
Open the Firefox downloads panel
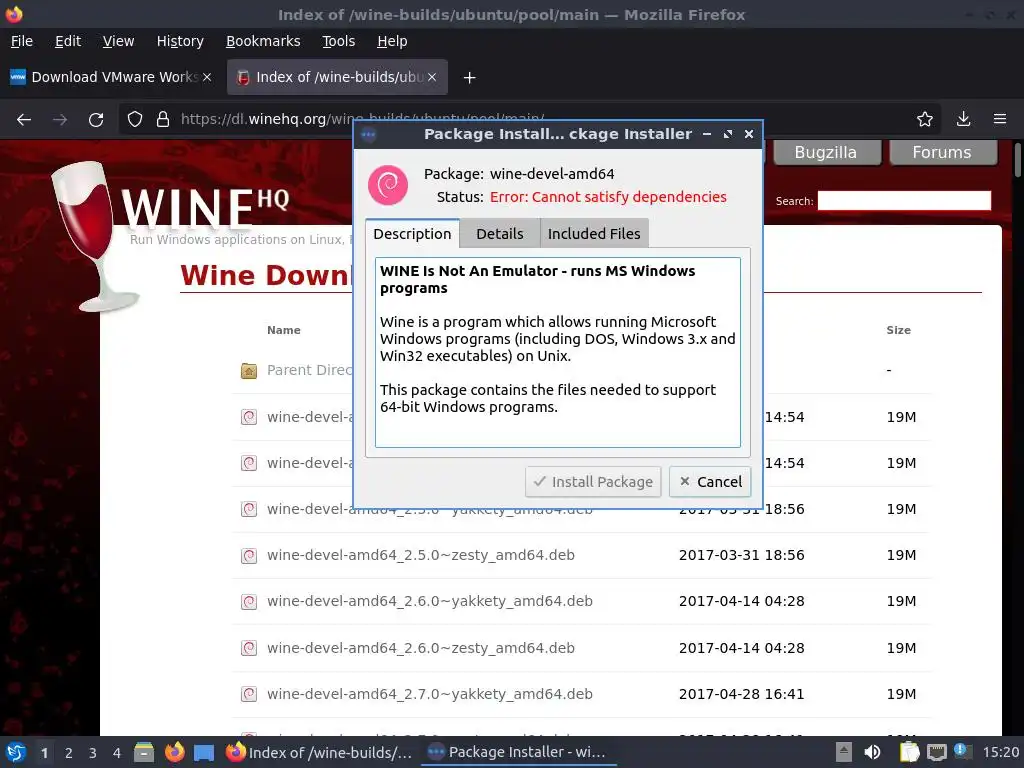tap(963, 119)
